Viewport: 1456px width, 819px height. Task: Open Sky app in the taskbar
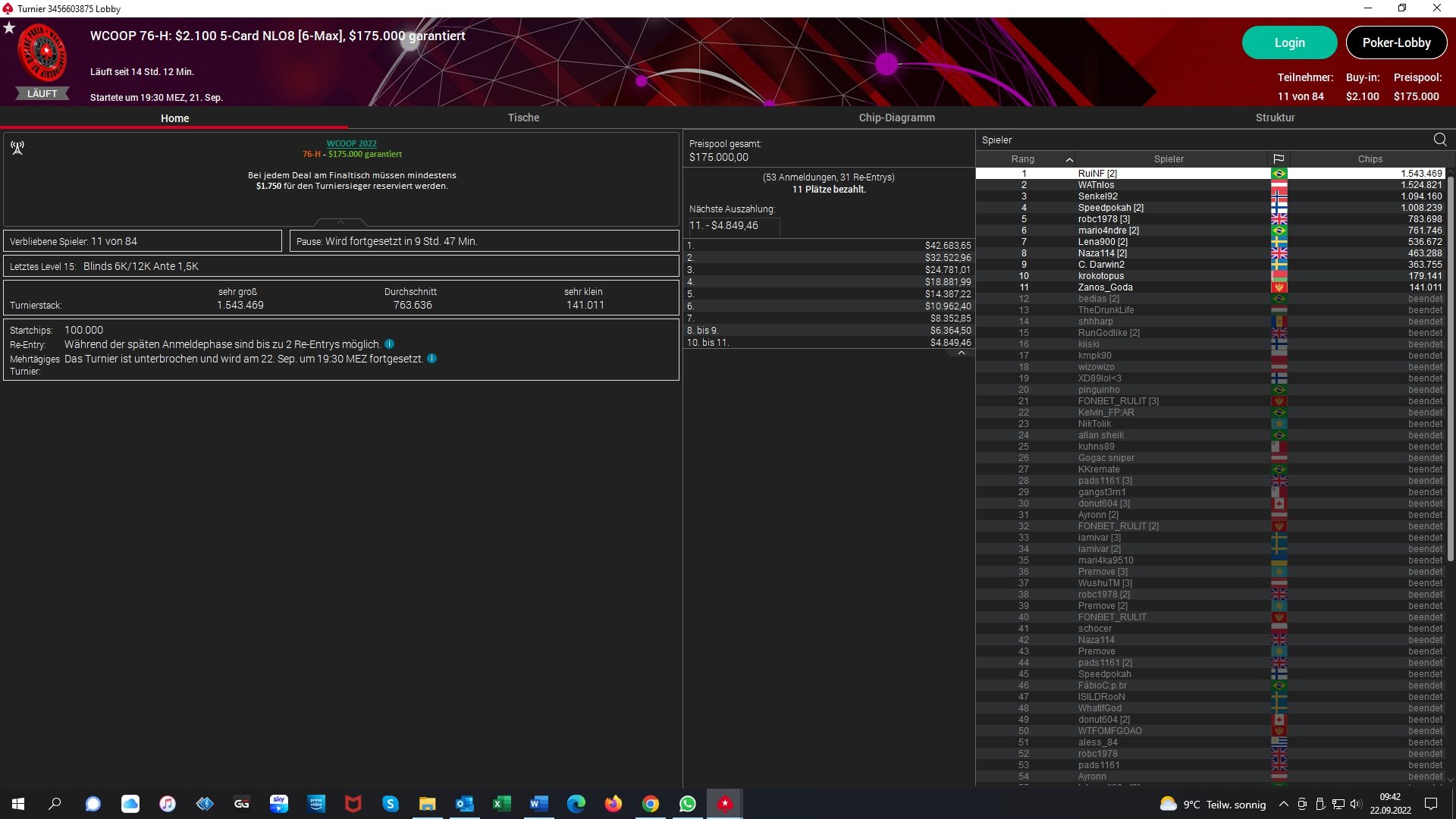pos(278,804)
